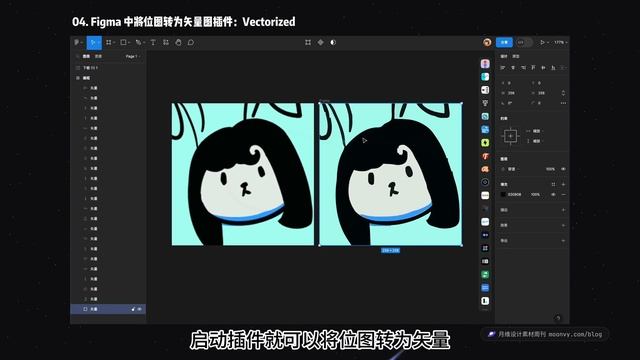The image size is (640, 360).
Task: Click the blue Share button
Action: pos(504,42)
